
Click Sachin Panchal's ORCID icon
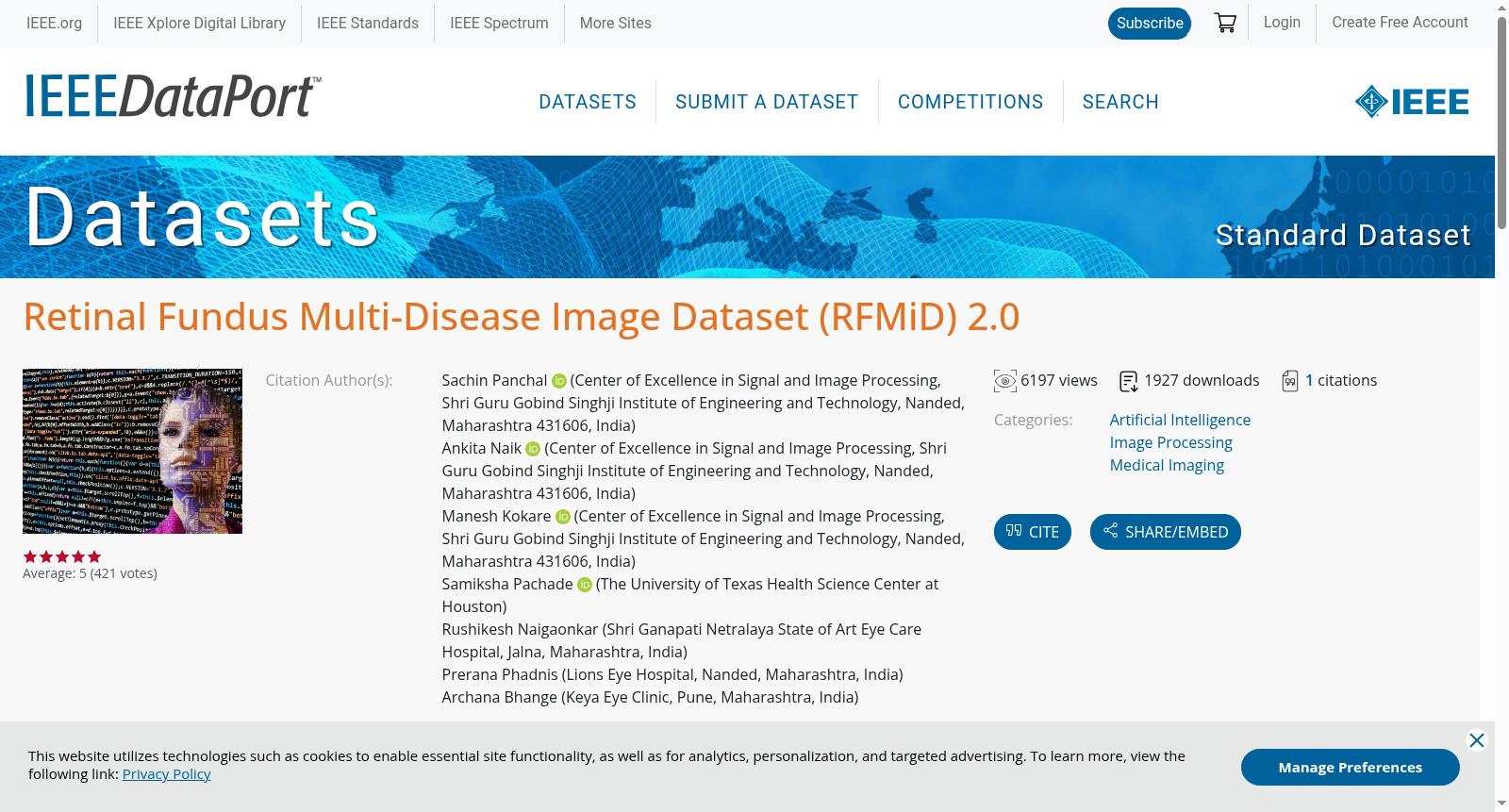(559, 381)
